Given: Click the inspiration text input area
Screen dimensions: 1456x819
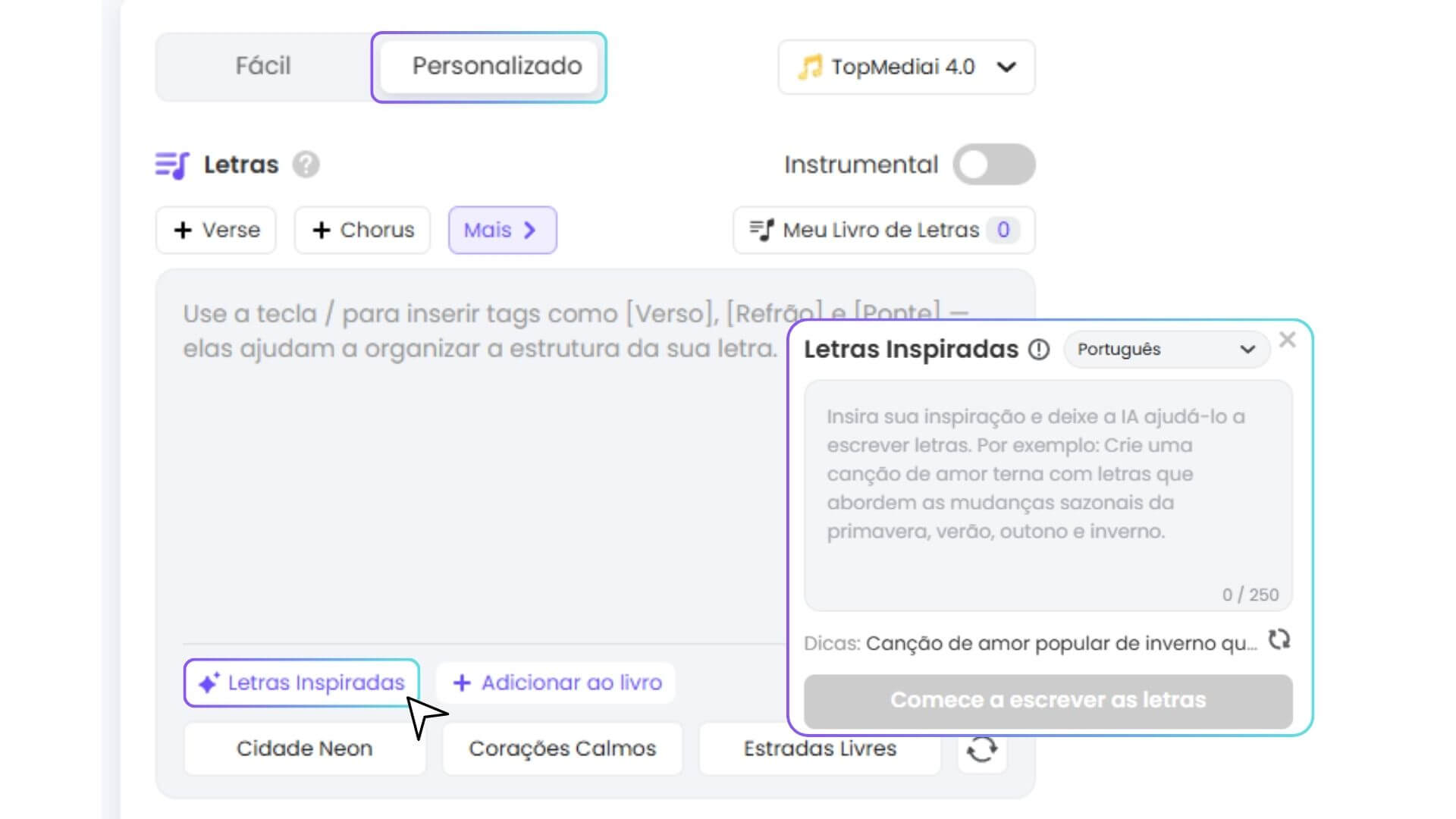Looking at the screenshot, I should 1046,493.
